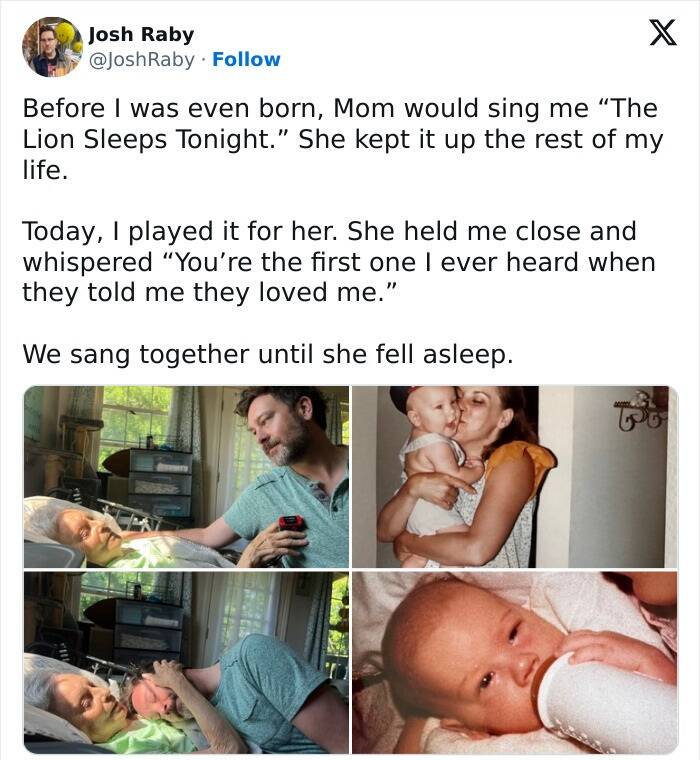Open the @JoshRaby handle link
The image size is (700, 760).
(x=142, y=60)
